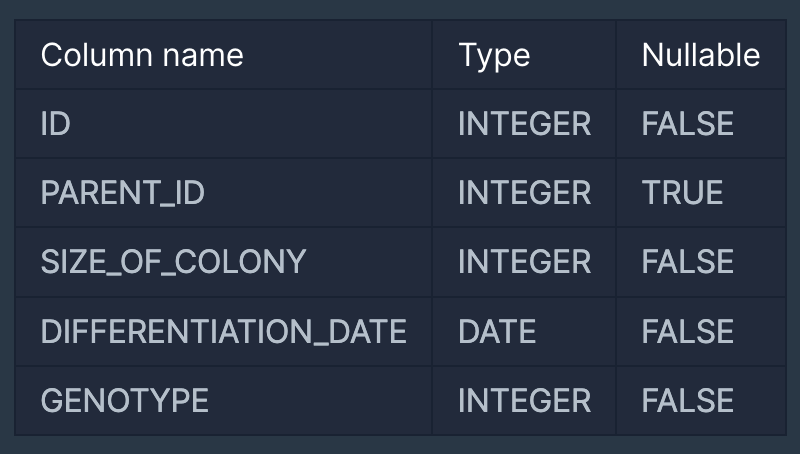
Task: Click INTEGER type in the SIZE_OF_COLONY row
Action: 524,262
